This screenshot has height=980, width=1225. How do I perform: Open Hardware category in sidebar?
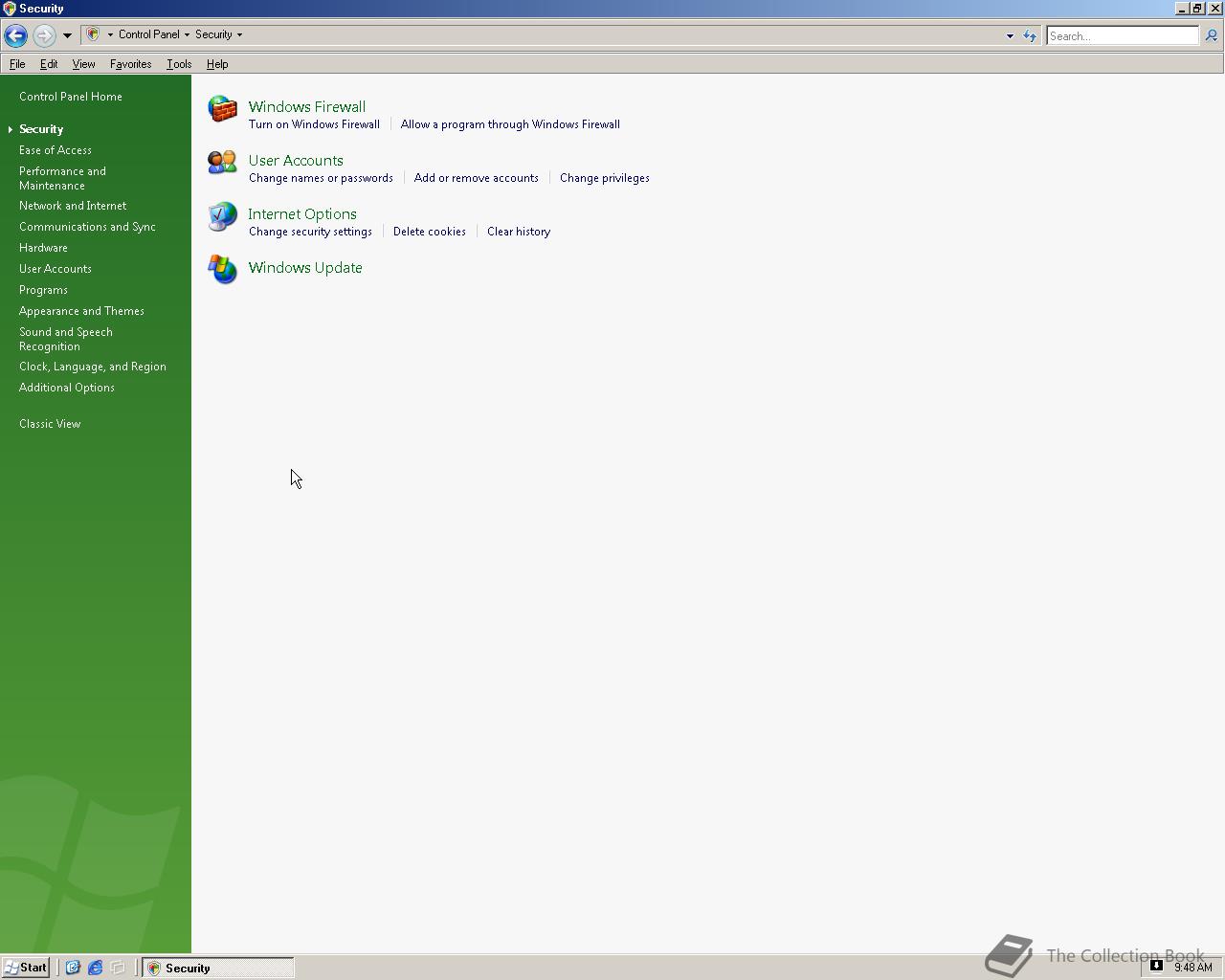[43, 248]
